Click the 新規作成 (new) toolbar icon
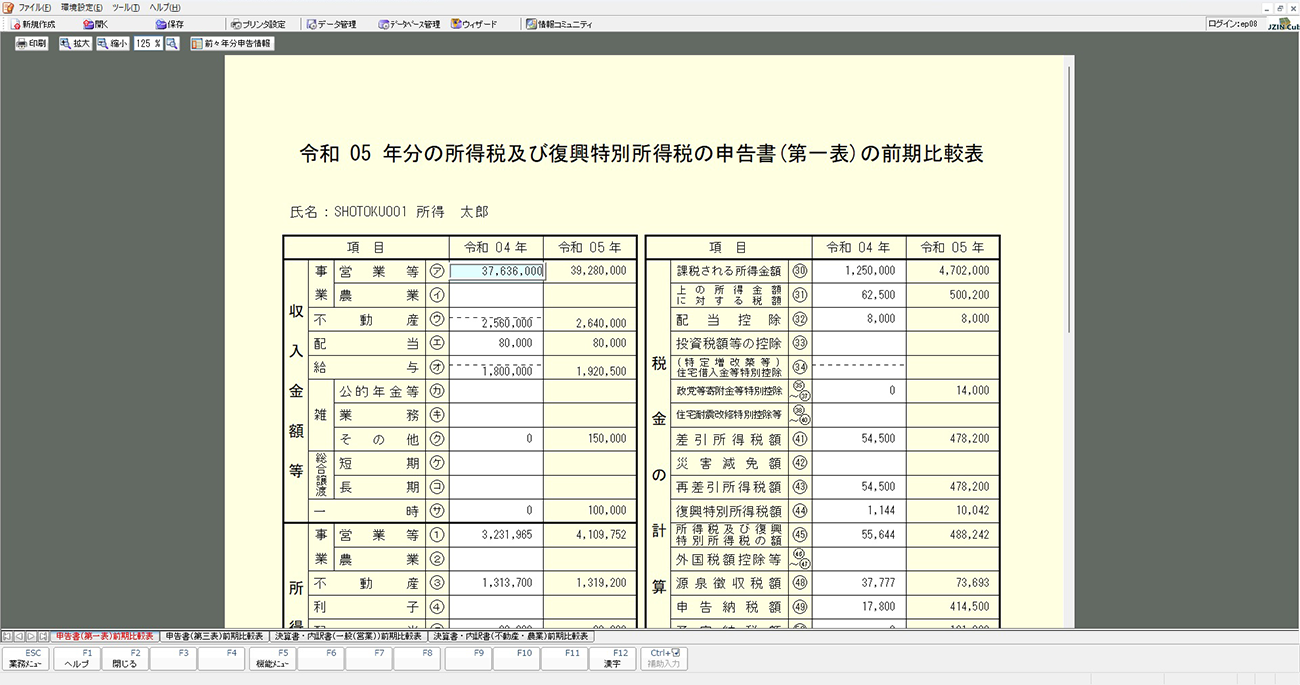This screenshot has width=1300, height=685. [33, 24]
